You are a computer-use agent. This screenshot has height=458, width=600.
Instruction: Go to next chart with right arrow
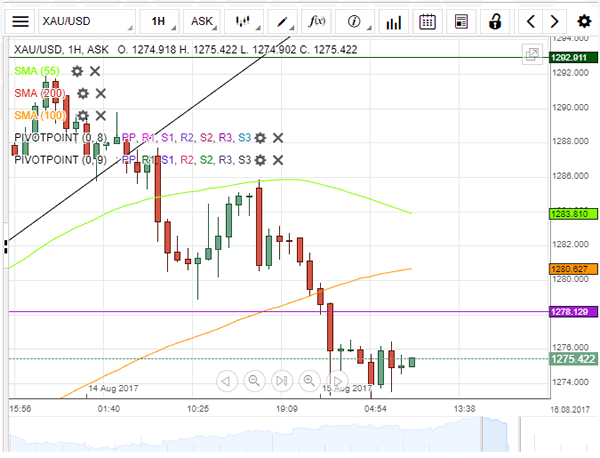(554, 21)
